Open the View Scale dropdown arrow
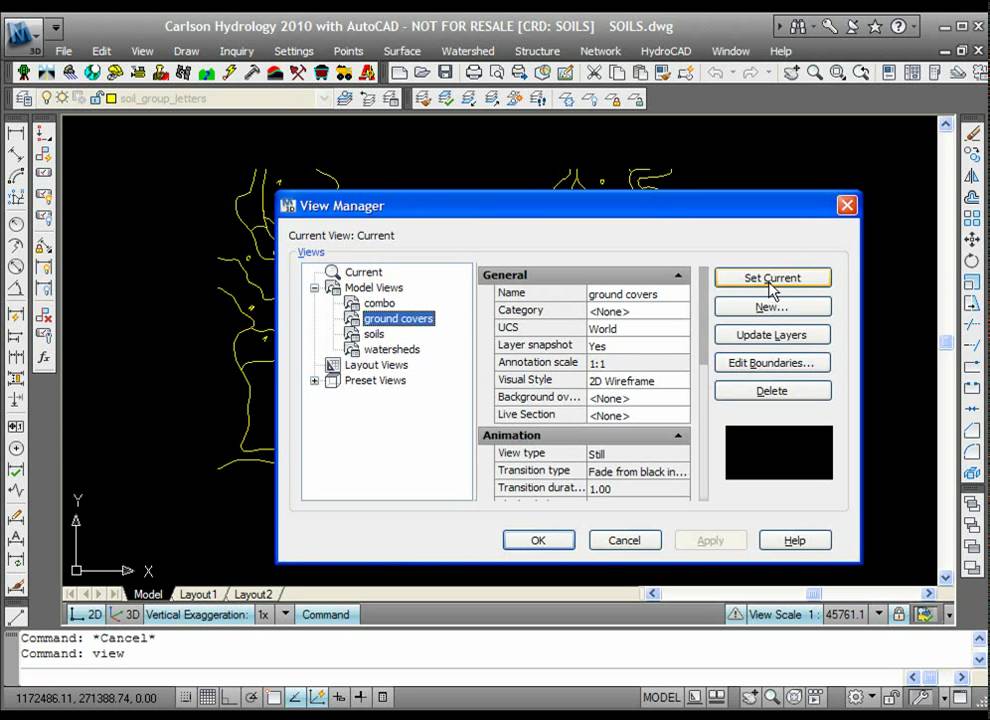This screenshot has width=990, height=720. coord(878,614)
